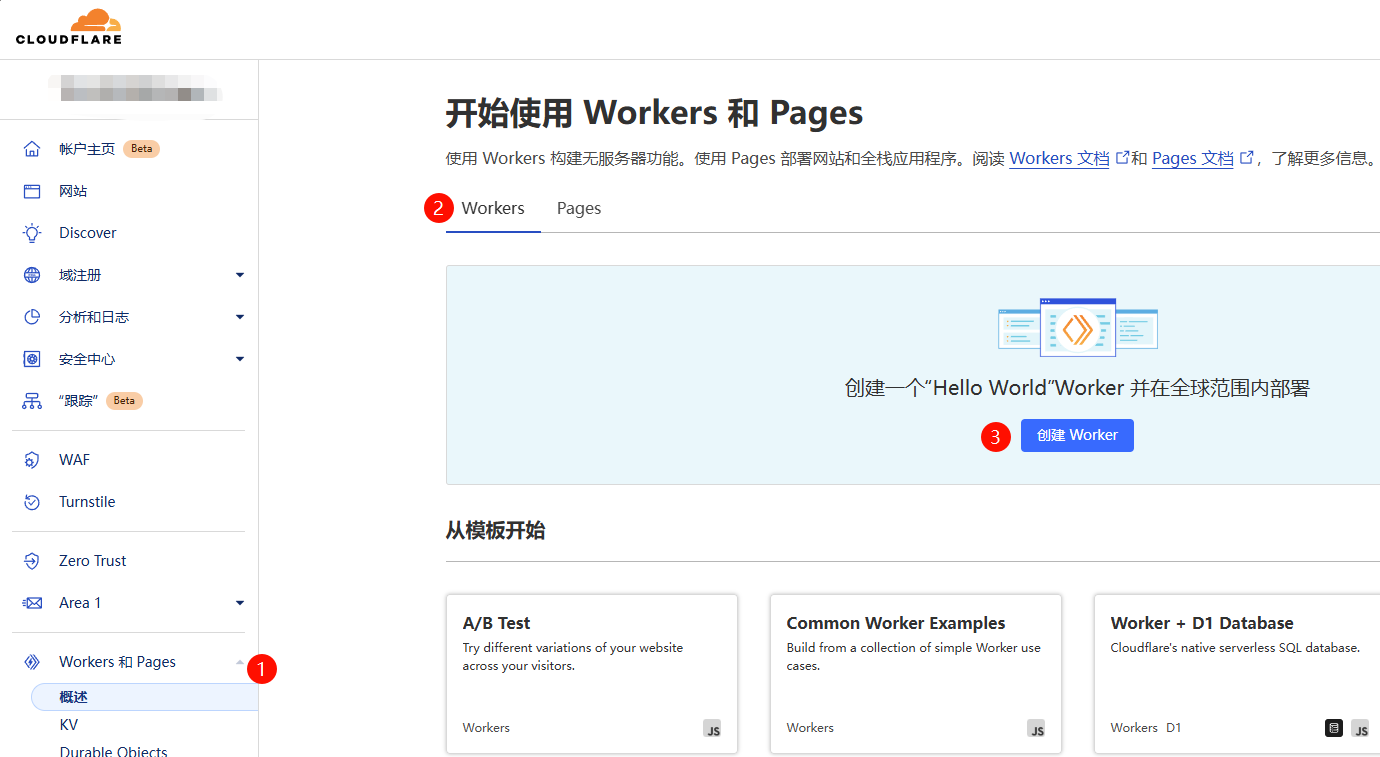Screen dimensions: 1380x757
Task: Click the JS badge on Common Worker Examples
Action: (x=1037, y=729)
